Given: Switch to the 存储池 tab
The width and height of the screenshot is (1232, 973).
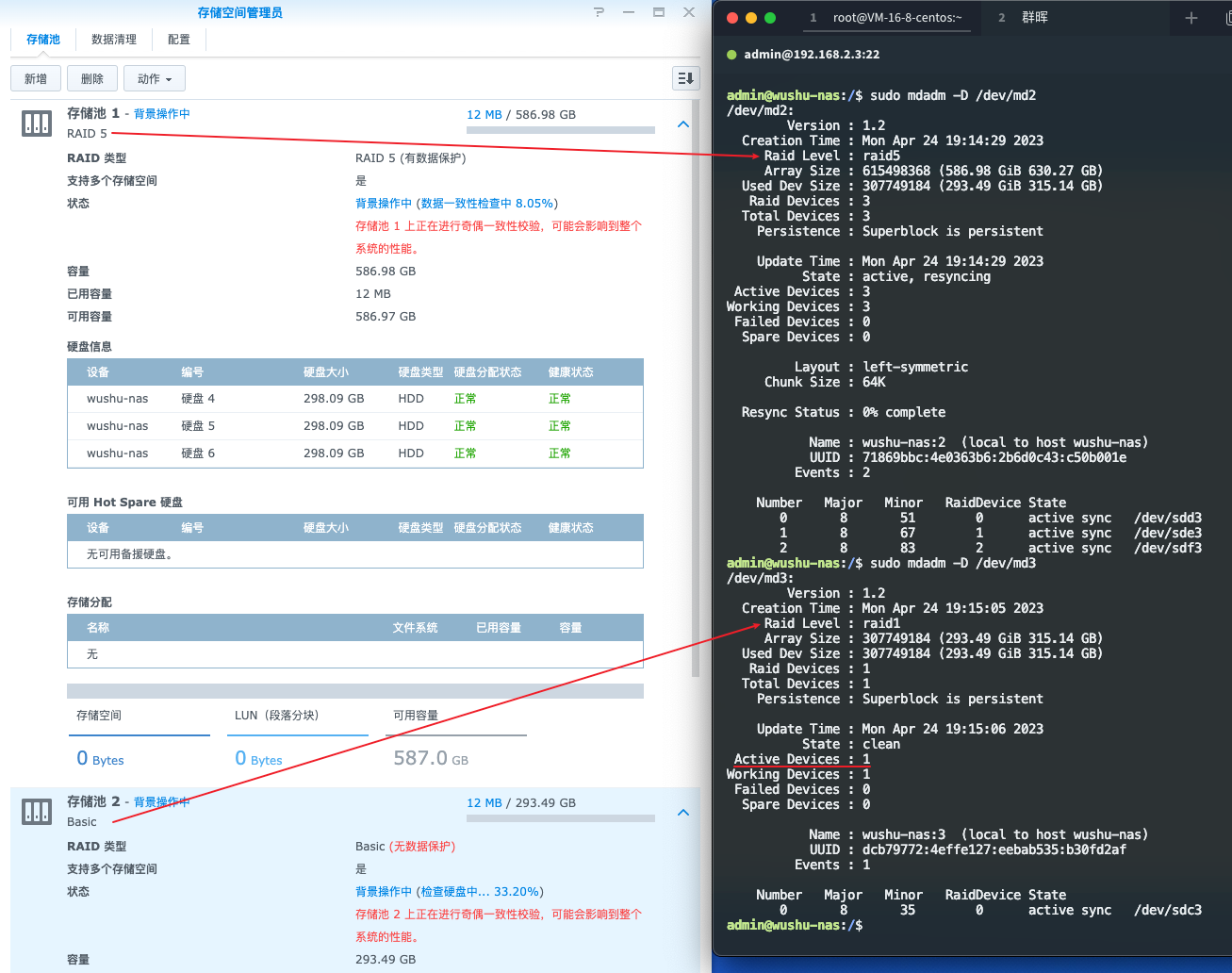Looking at the screenshot, I should (43, 40).
